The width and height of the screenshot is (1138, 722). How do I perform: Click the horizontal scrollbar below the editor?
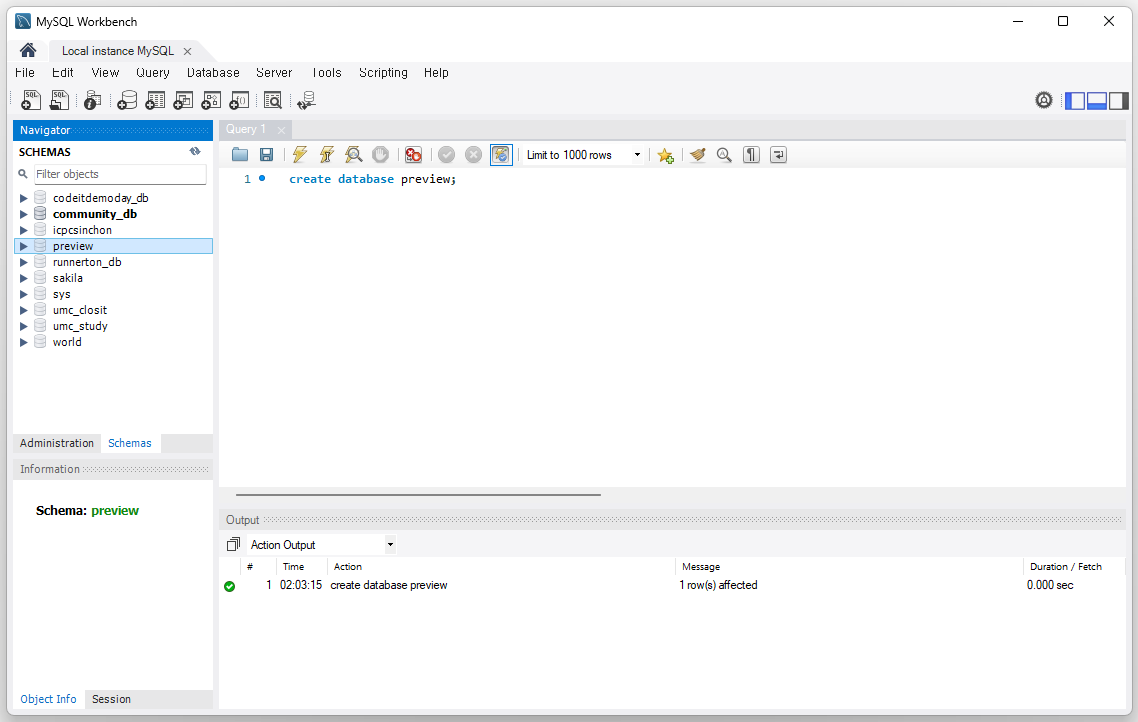coord(418,495)
